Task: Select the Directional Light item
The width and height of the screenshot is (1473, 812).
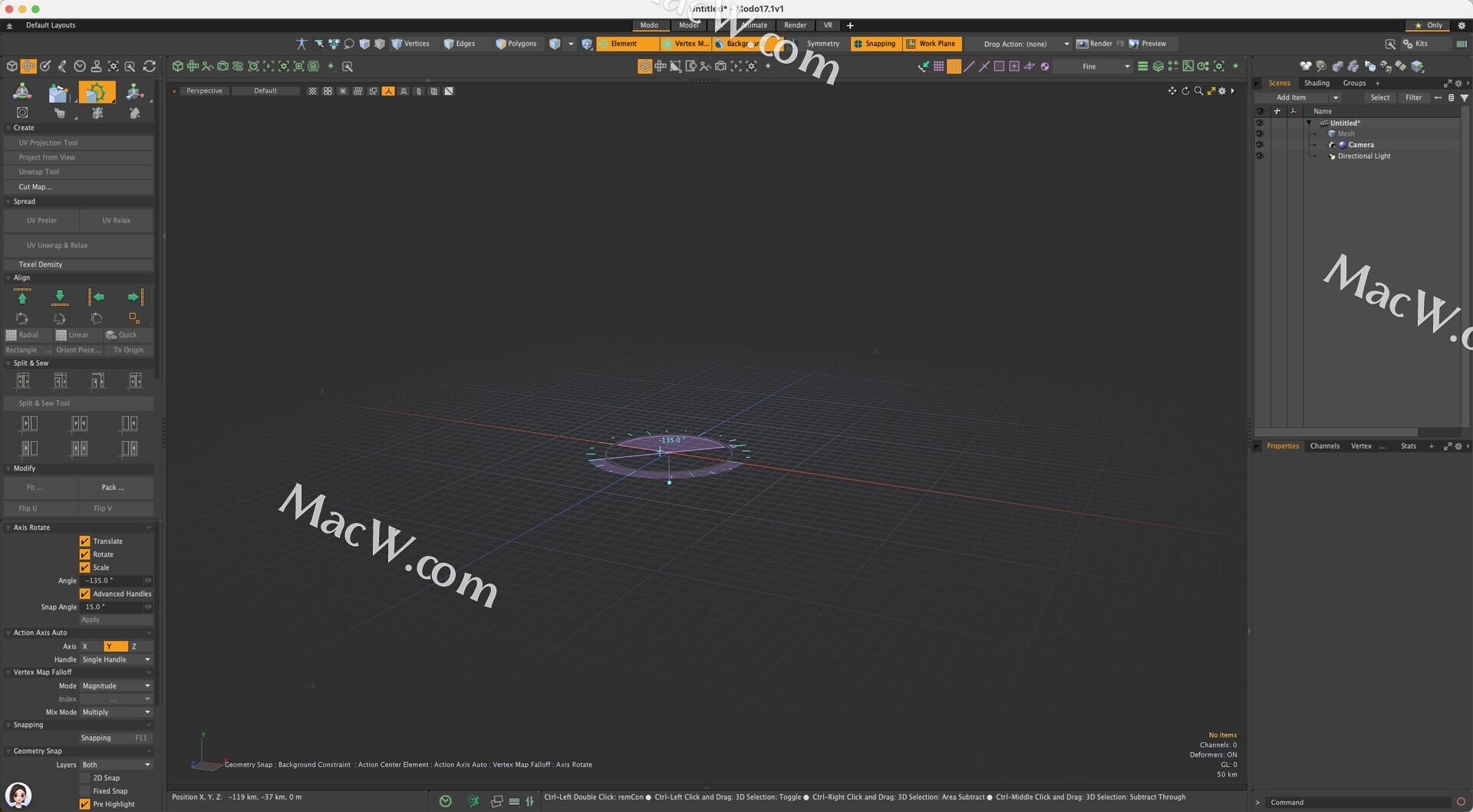Action: click(x=1364, y=156)
